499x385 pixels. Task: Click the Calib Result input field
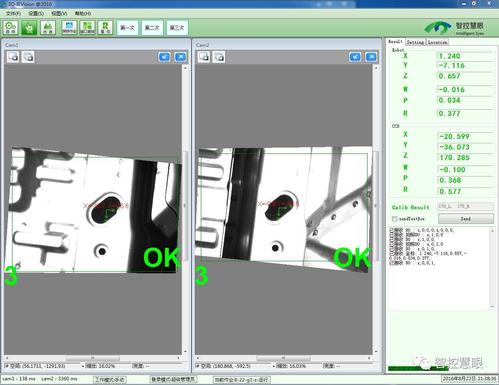coord(465,207)
